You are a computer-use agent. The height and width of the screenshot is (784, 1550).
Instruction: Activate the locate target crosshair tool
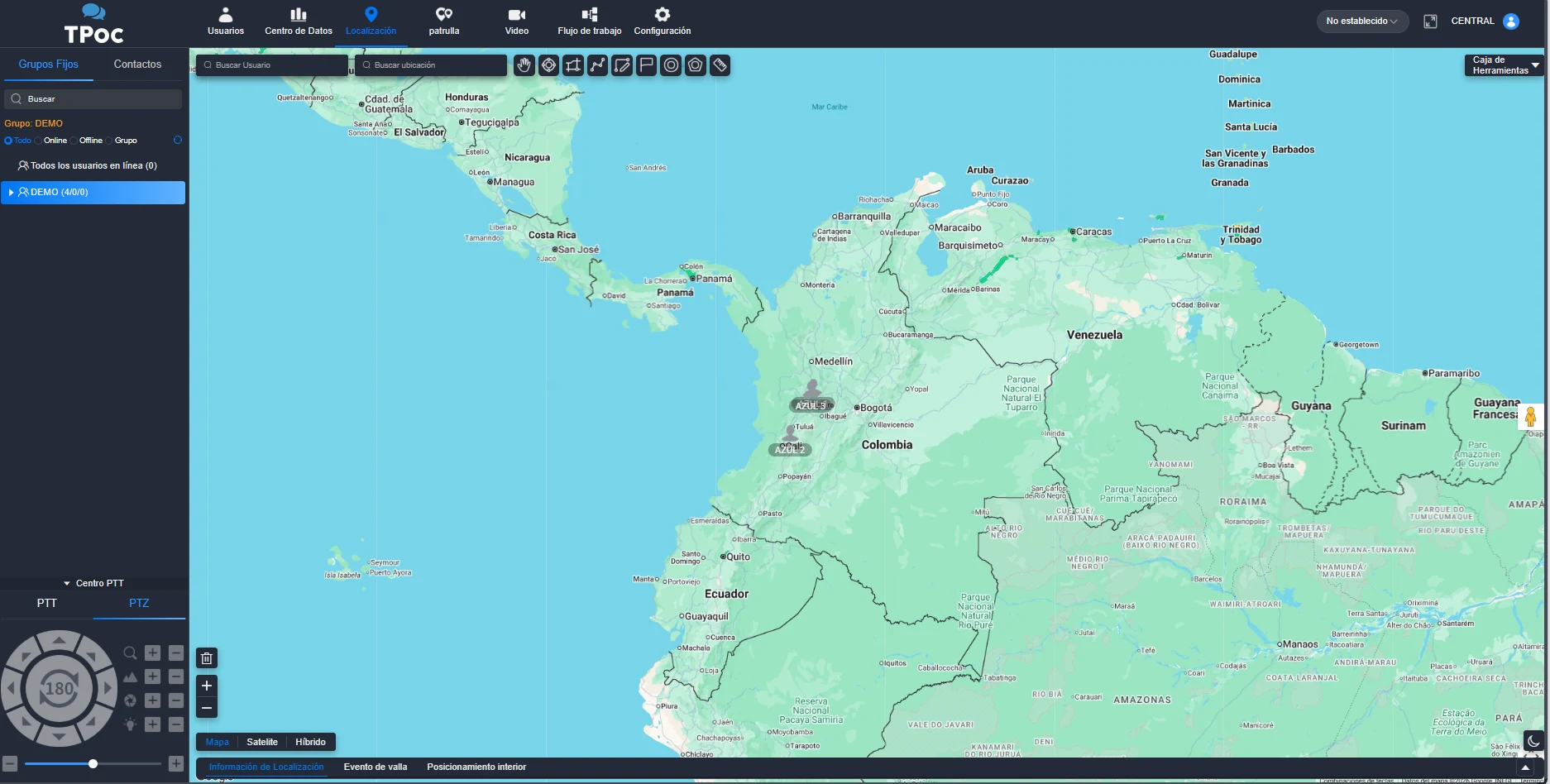[548, 65]
